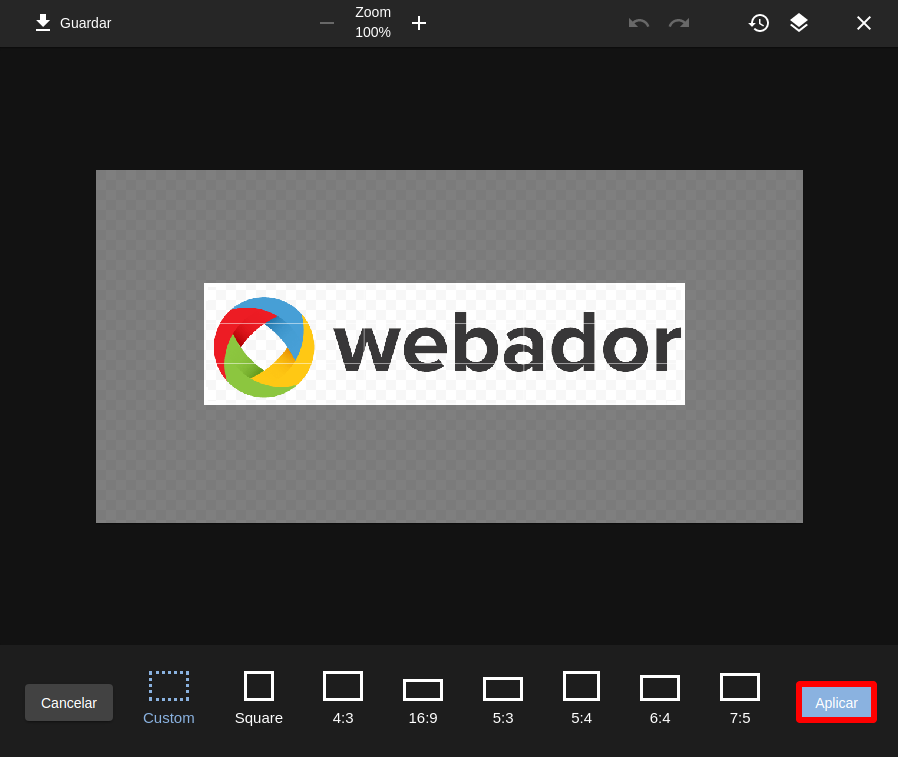Click the Guardar download button
This screenshot has height=757, width=898.
(73, 23)
